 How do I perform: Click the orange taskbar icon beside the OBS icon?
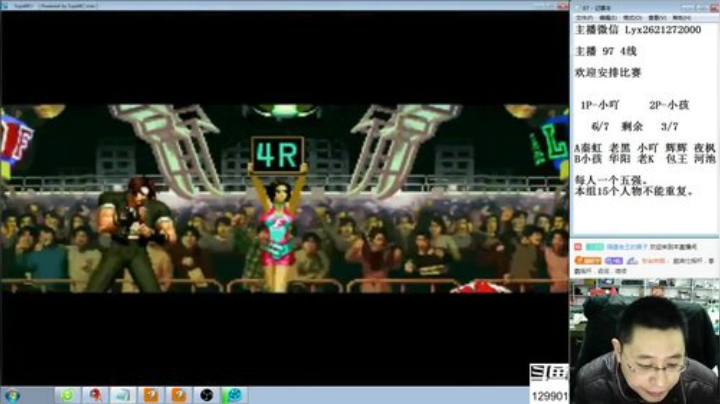point(179,395)
